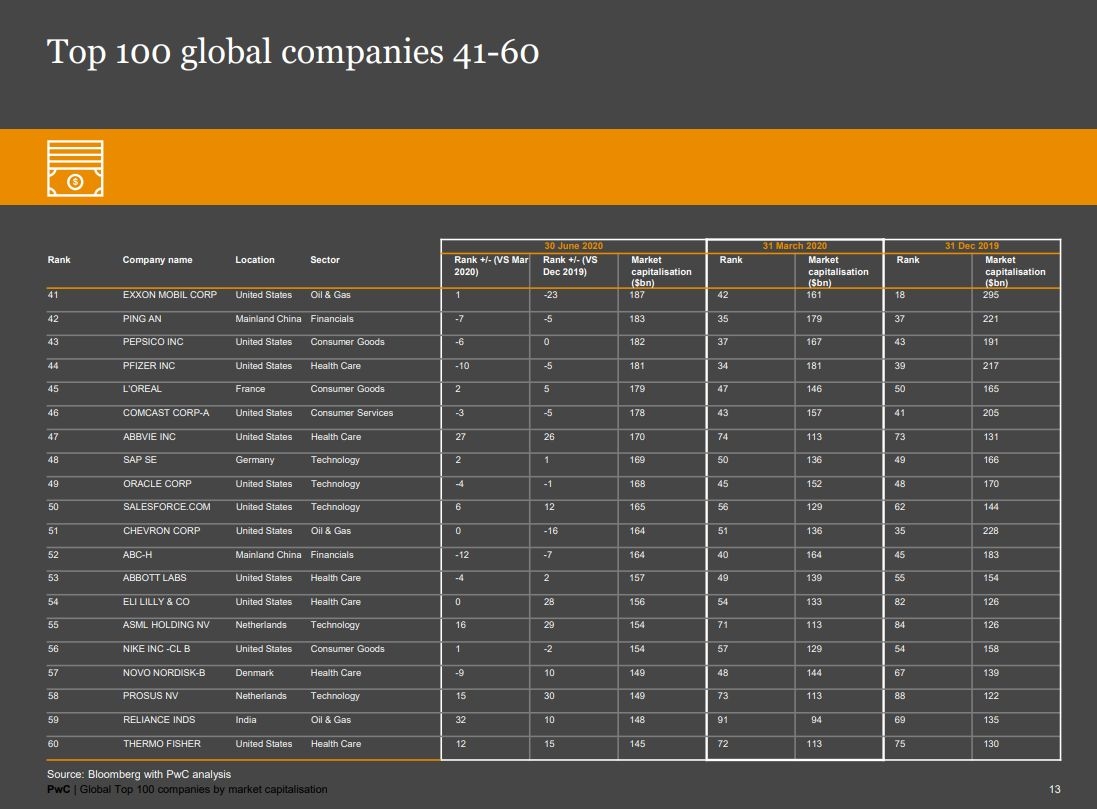Click 'France' location in L'OREAL row
Screen dimensions: 1097x809
(250, 388)
